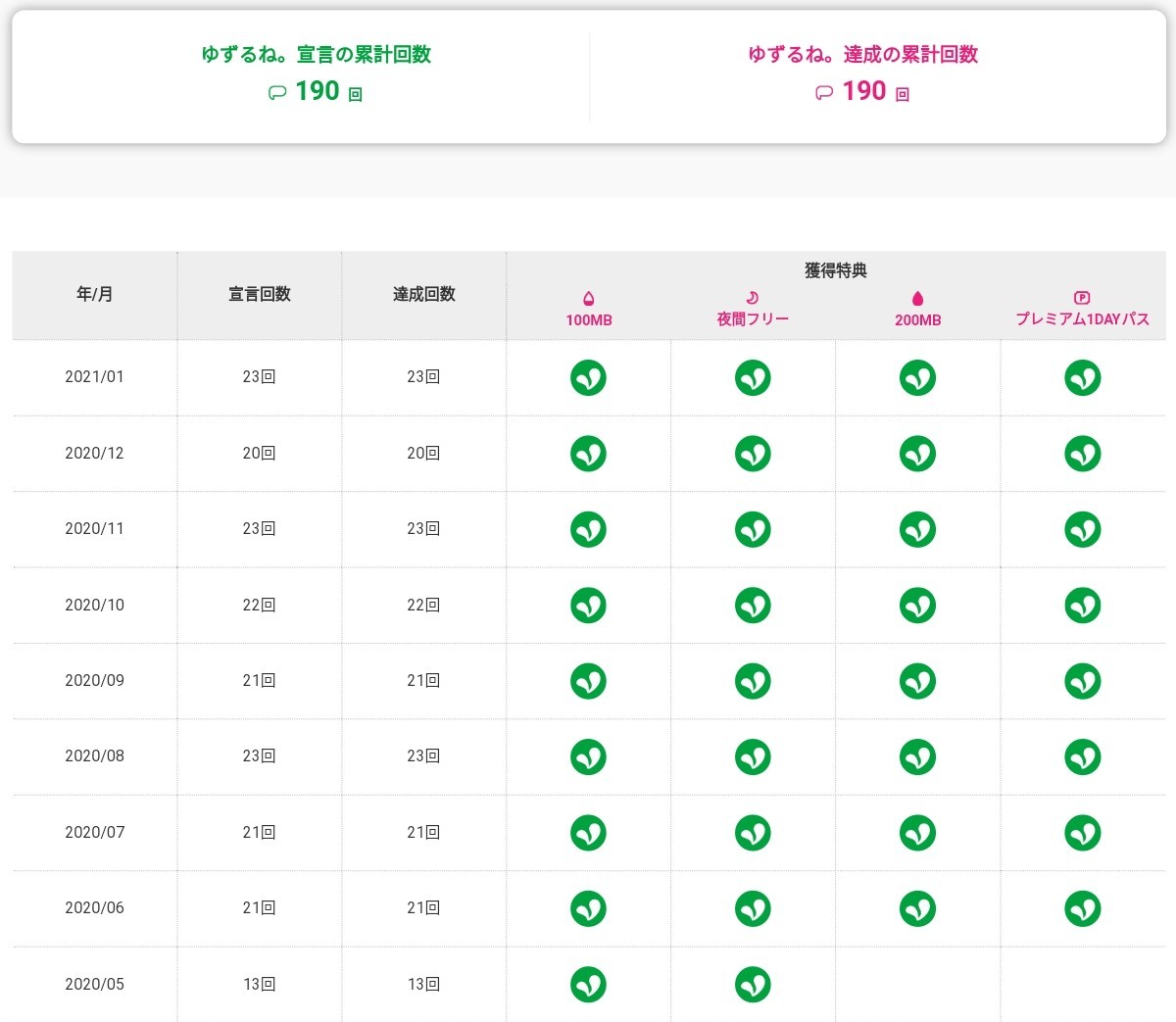Image resolution: width=1176 pixels, height=1022 pixels.
Task: Click the 100MB droplet icon in header
Action: point(588,299)
